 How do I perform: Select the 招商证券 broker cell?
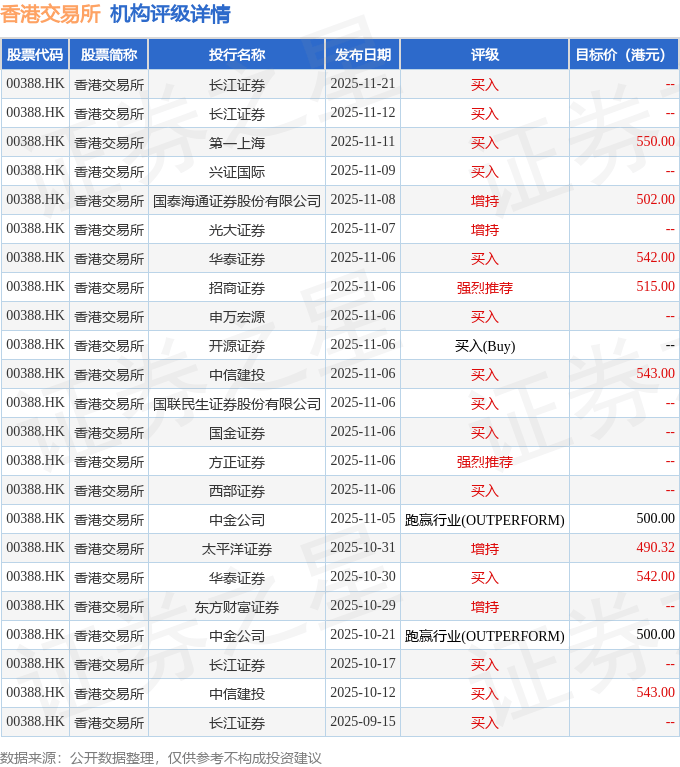click(237, 288)
